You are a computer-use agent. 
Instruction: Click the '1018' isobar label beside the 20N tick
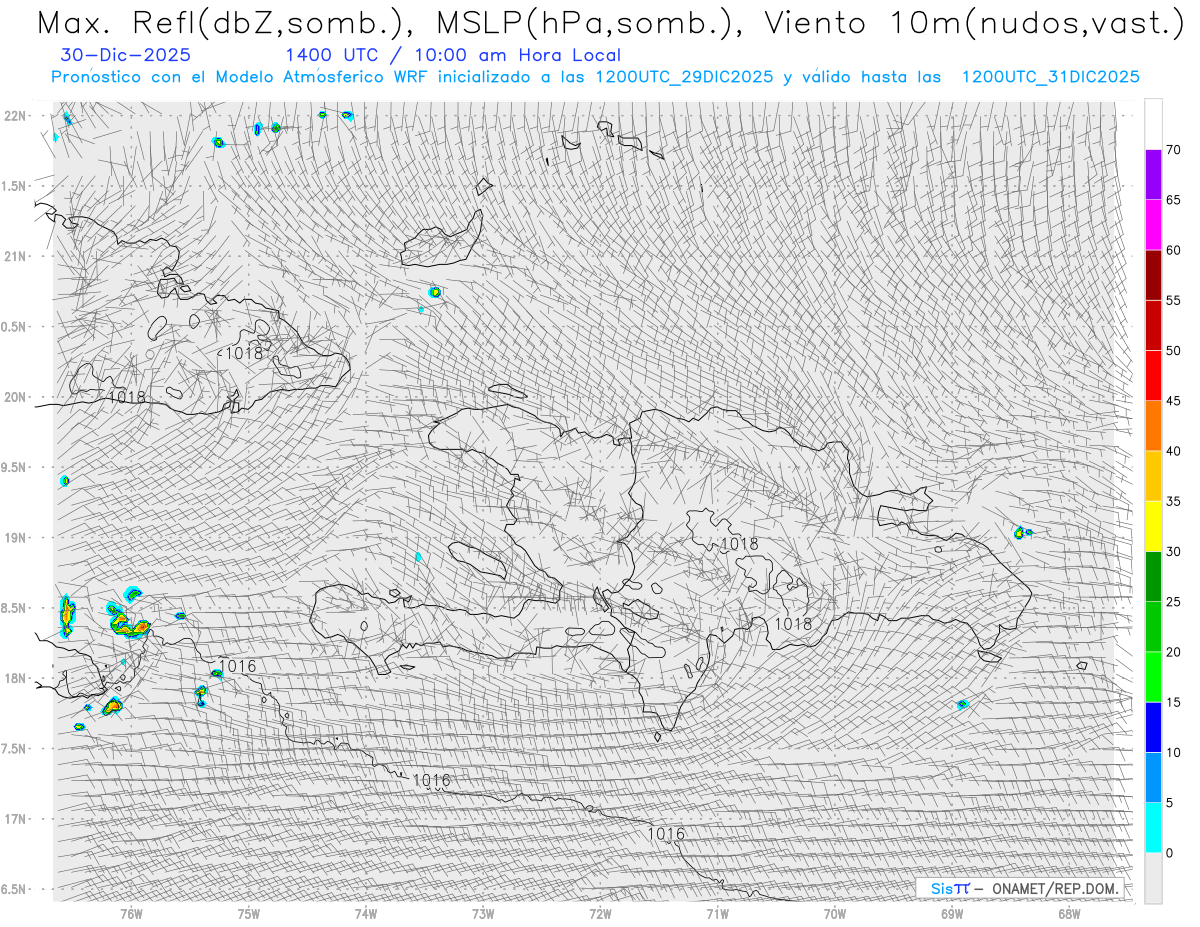tap(127, 397)
